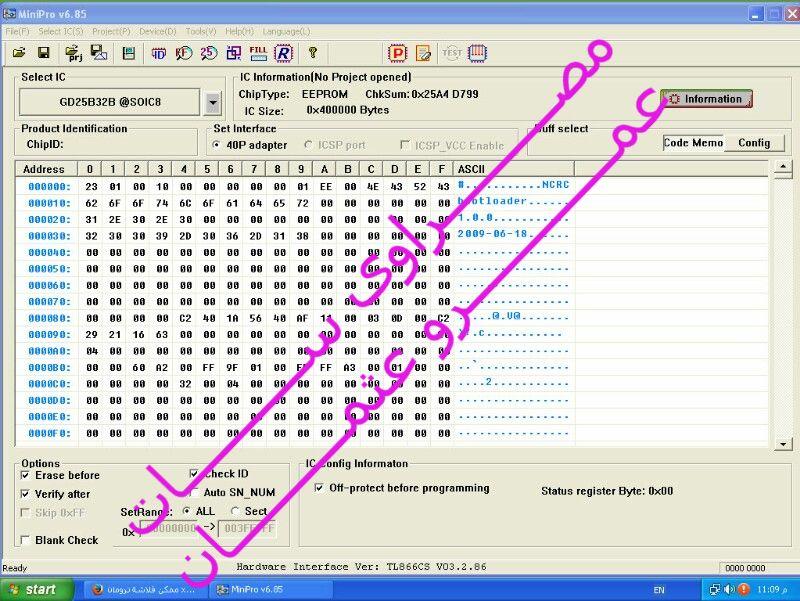
Task: Open the Device(D) menu
Action: [158, 32]
